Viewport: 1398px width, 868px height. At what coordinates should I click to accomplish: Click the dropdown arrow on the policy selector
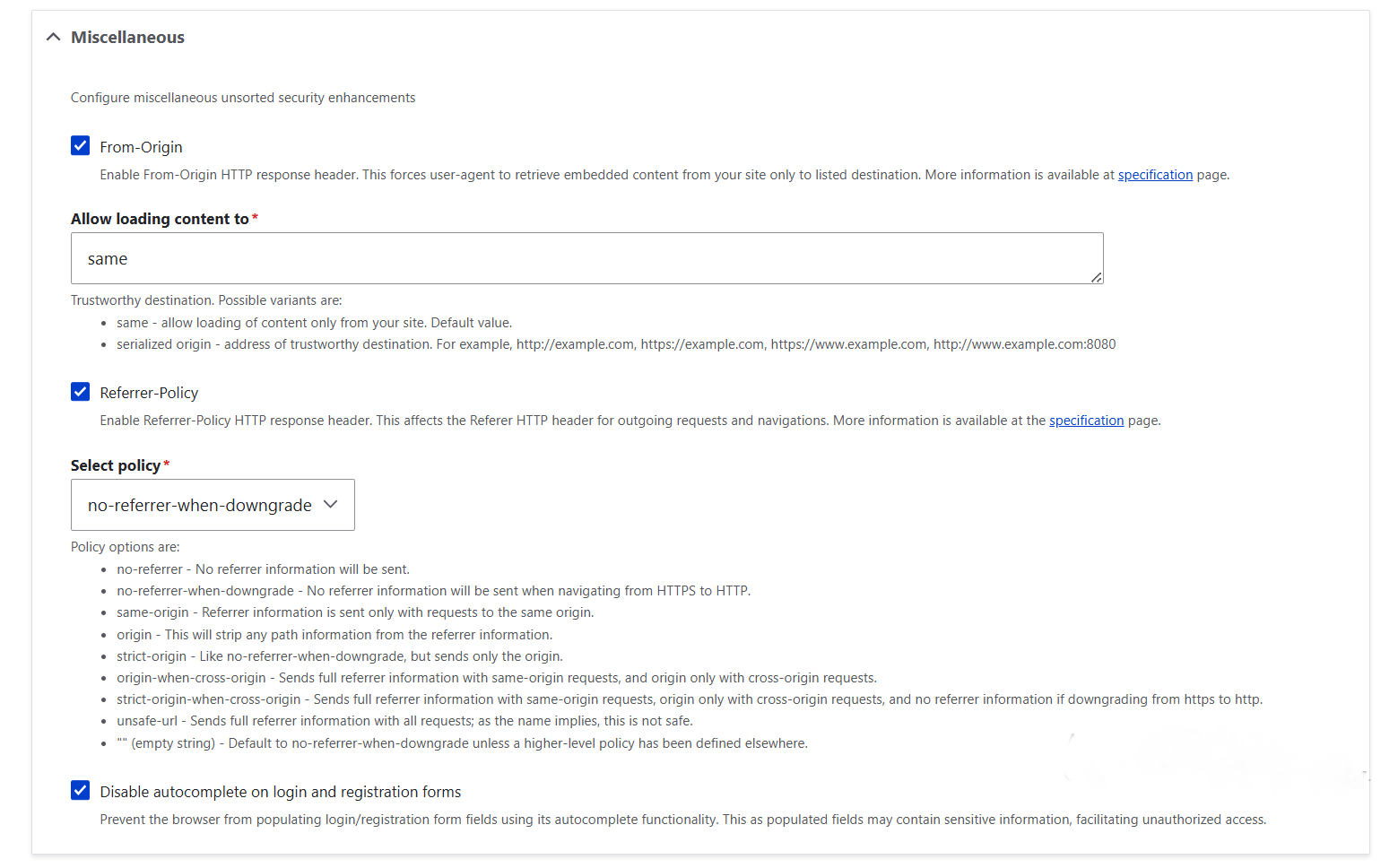[330, 504]
